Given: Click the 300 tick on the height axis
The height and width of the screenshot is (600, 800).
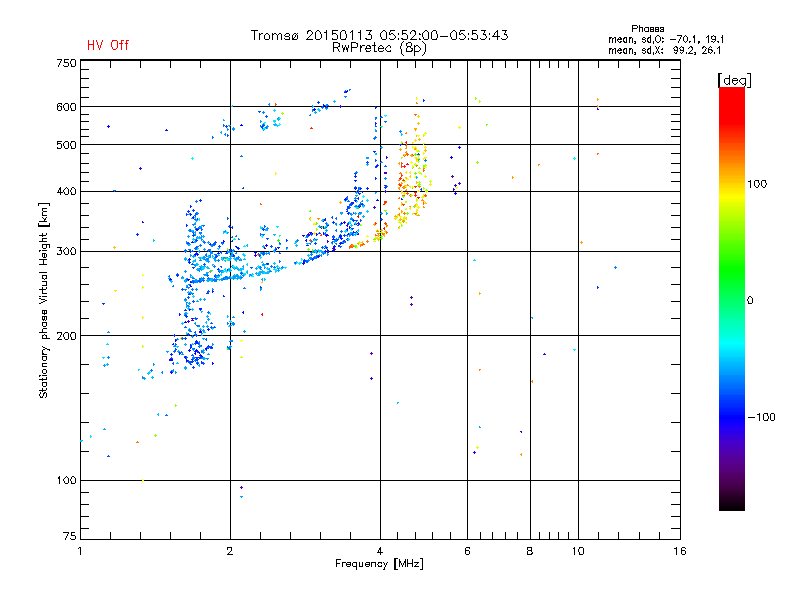Looking at the screenshot, I should tap(66, 251).
